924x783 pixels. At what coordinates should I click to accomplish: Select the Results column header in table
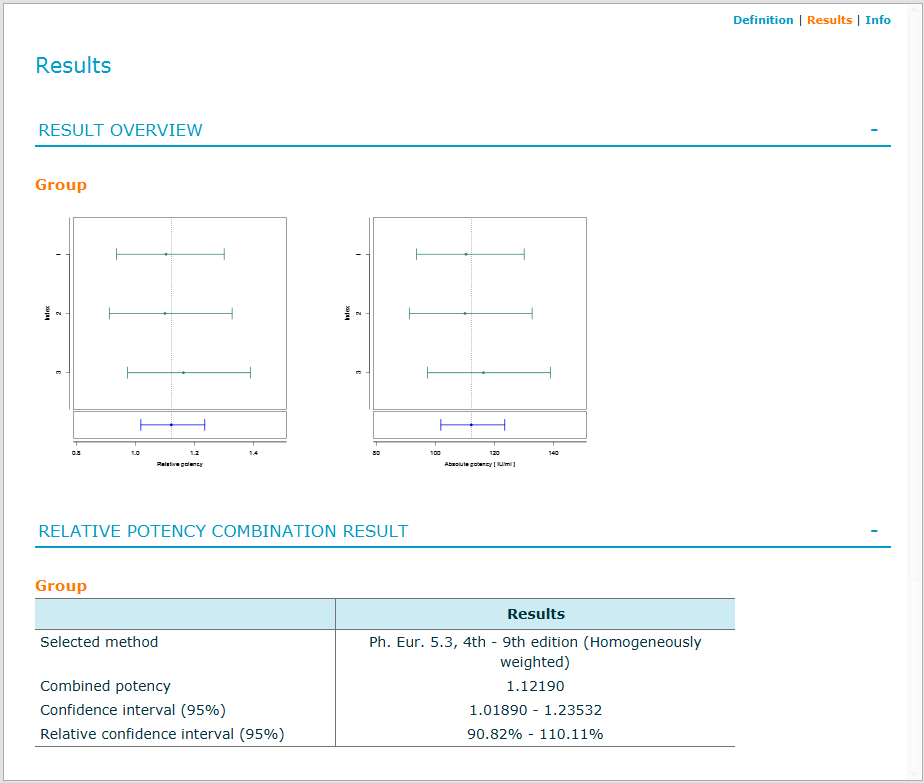(x=535, y=614)
